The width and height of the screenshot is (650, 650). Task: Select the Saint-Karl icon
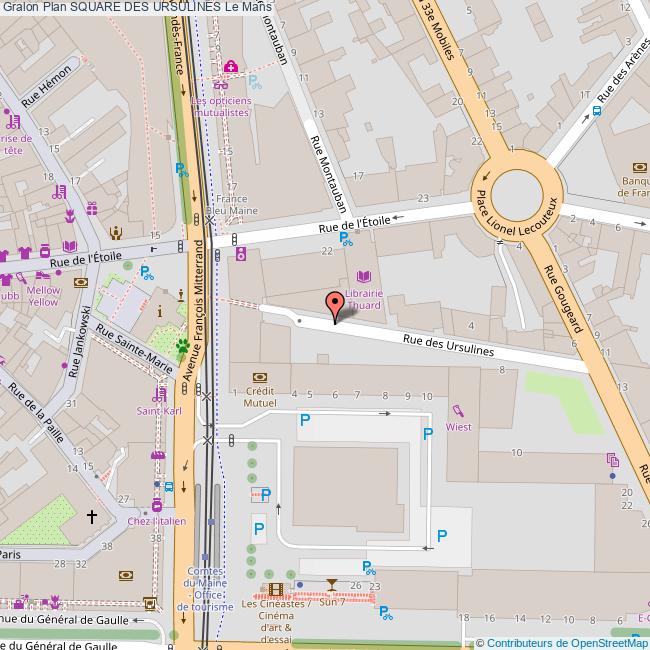[x=158, y=396]
